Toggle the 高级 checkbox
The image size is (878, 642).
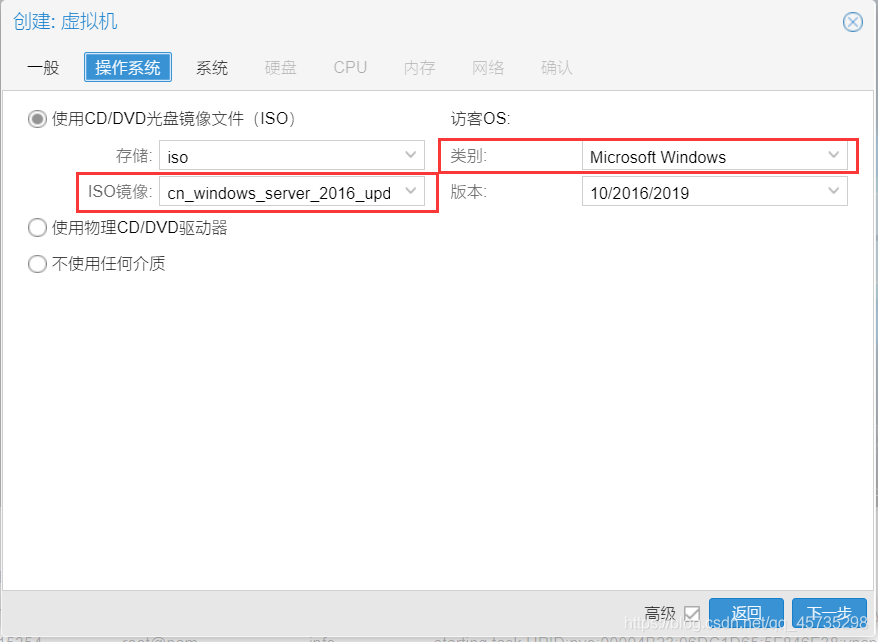692,614
